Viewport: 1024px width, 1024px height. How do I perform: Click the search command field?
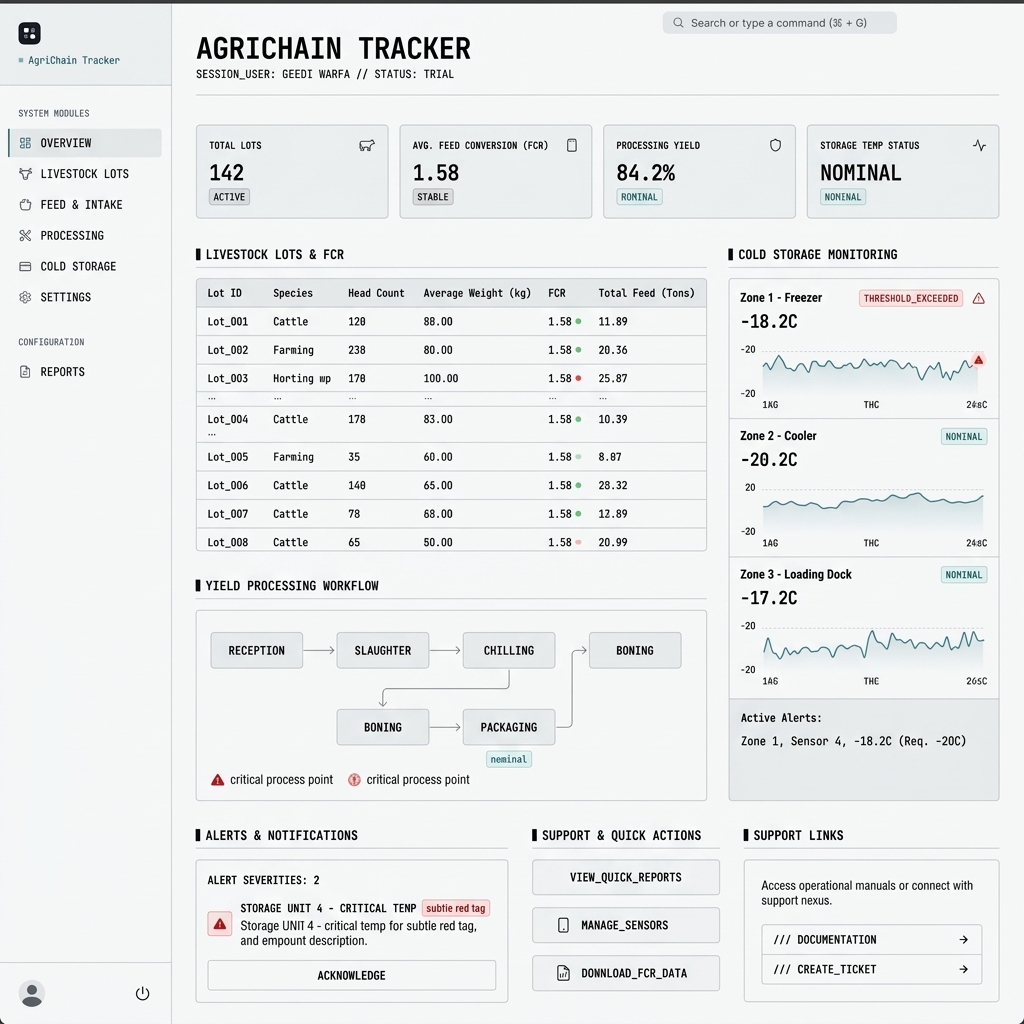click(779, 22)
